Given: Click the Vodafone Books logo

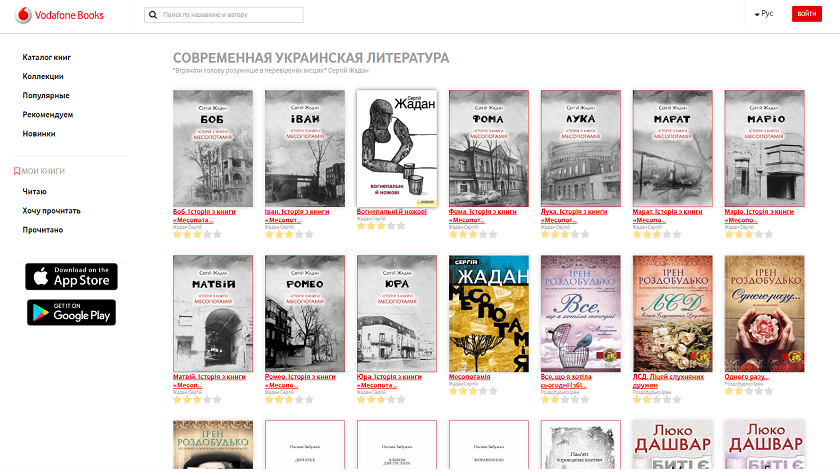Looking at the screenshot, I should pyautogui.click(x=59, y=15).
